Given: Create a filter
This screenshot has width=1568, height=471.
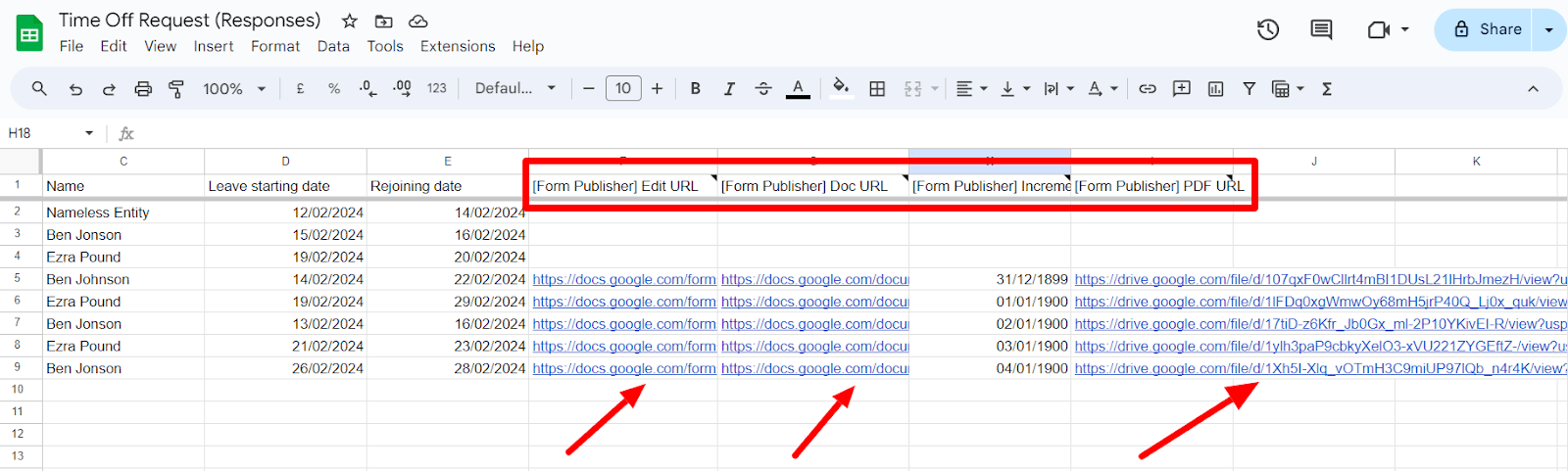Looking at the screenshot, I should point(1249,88).
